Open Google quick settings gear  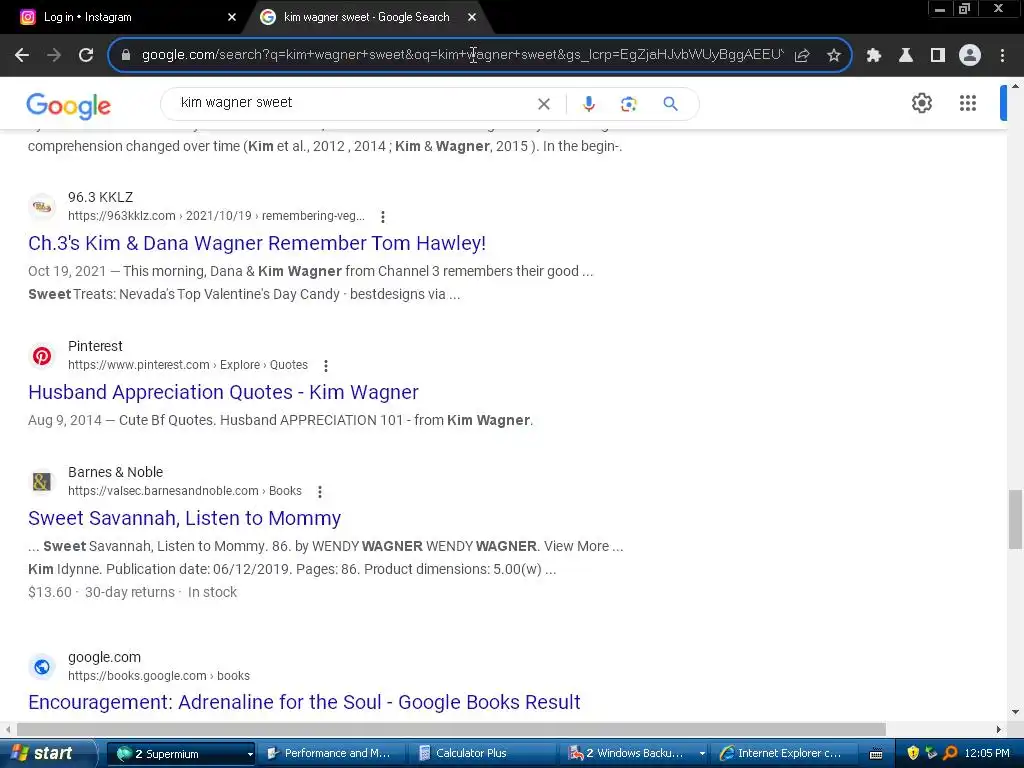[921, 103]
